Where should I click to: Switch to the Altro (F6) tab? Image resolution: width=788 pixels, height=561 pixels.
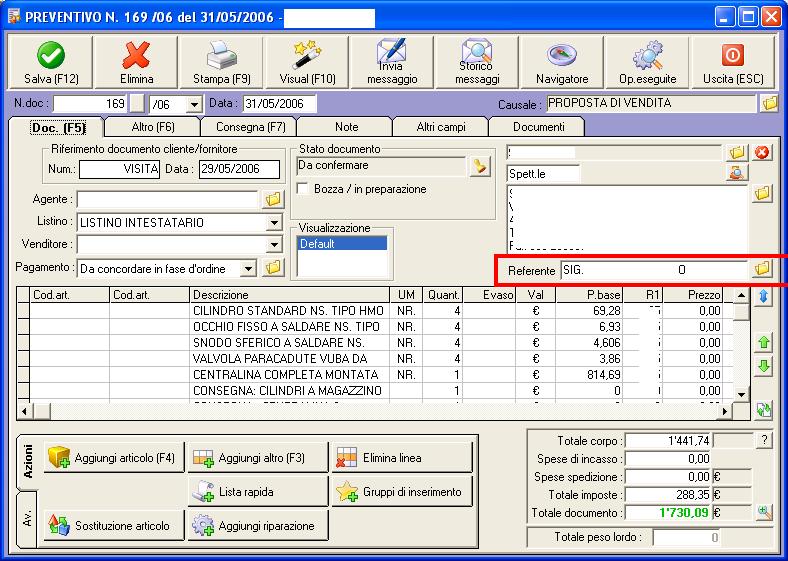pyautogui.click(x=153, y=127)
